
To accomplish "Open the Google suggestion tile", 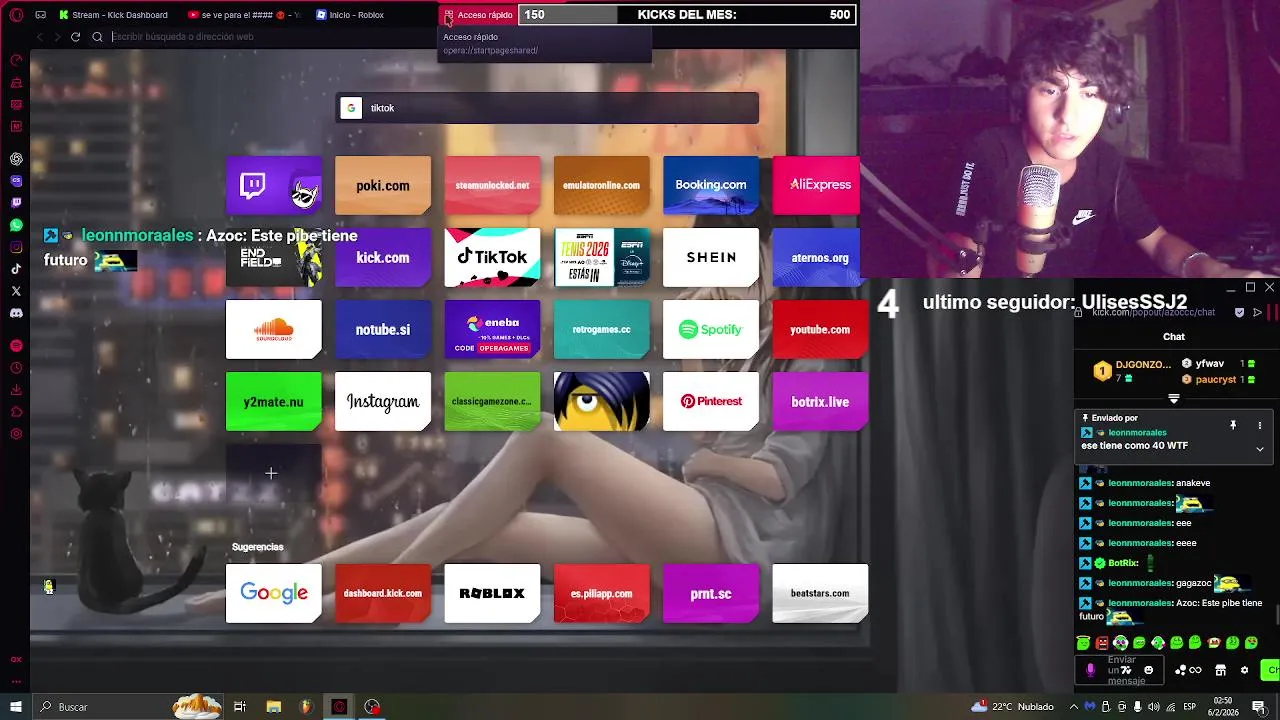I will pos(274,593).
